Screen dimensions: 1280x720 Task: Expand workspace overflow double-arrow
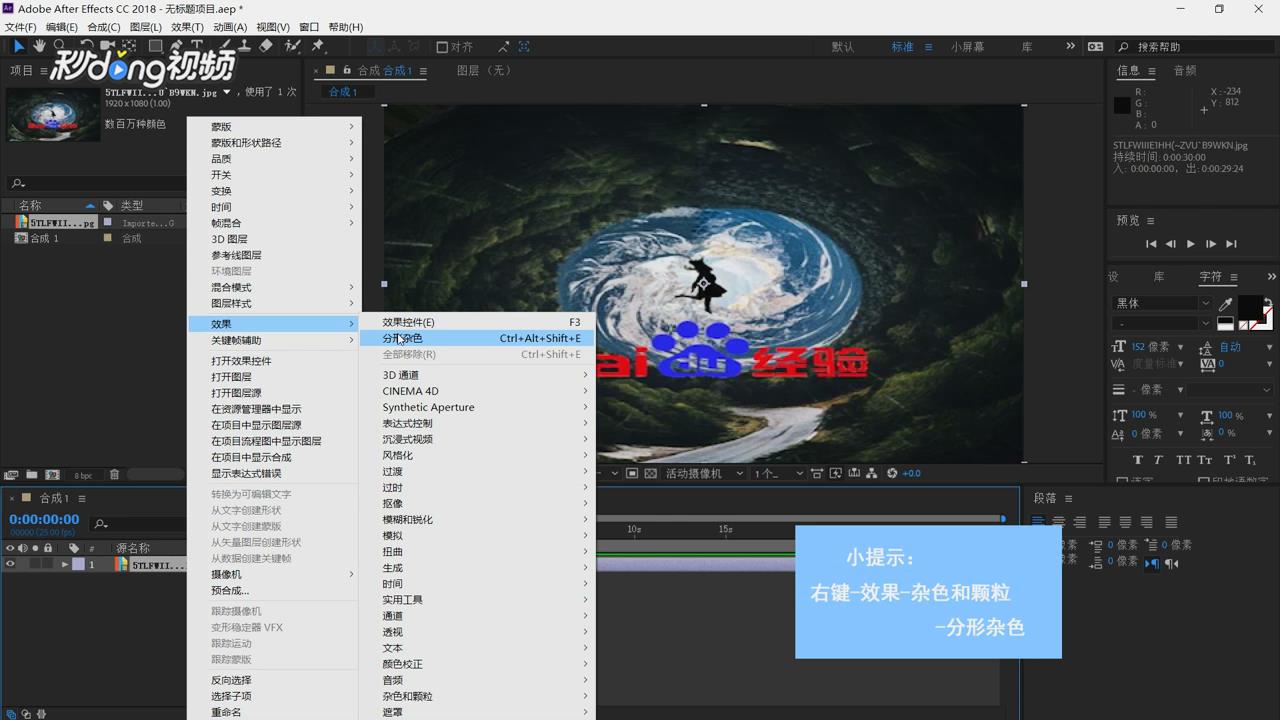1070,46
